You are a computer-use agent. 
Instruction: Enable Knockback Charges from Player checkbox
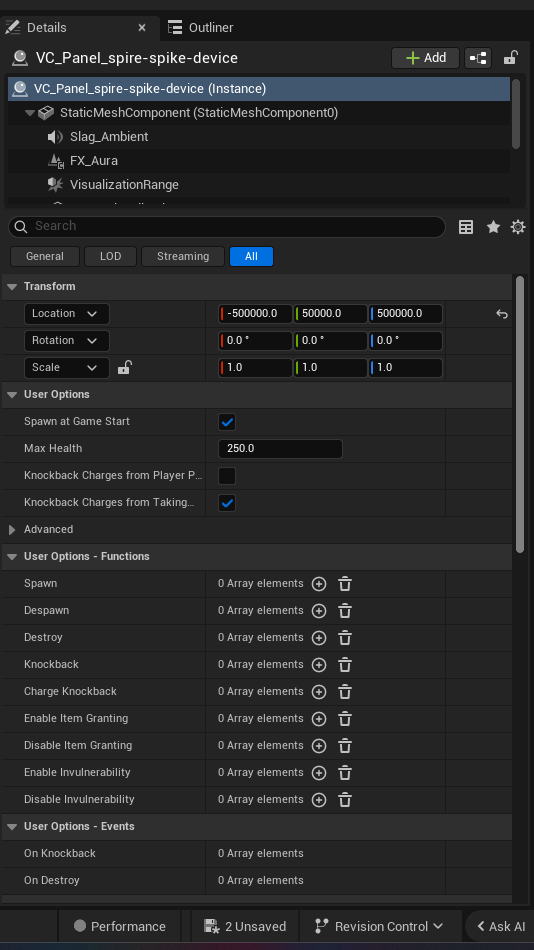click(x=227, y=476)
